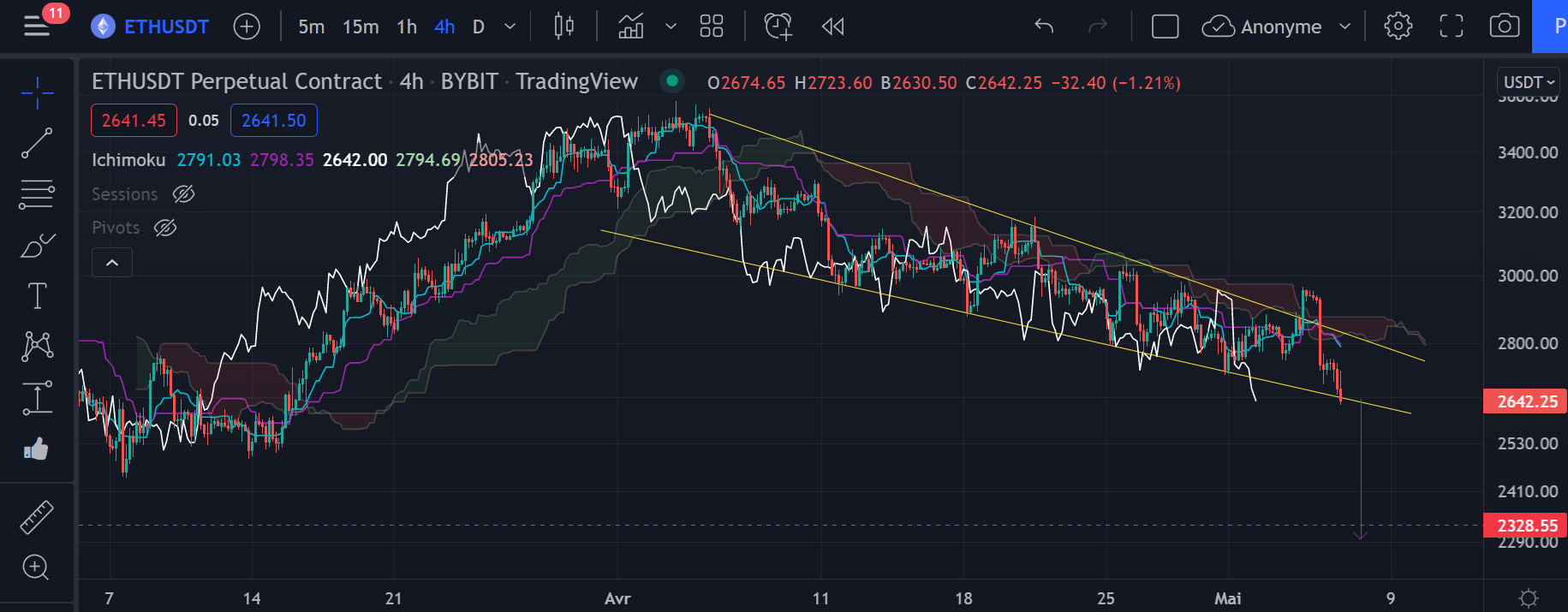This screenshot has height=612, width=1568.
Task: Toggle visibility of Pivots indicator
Action: (x=164, y=228)
